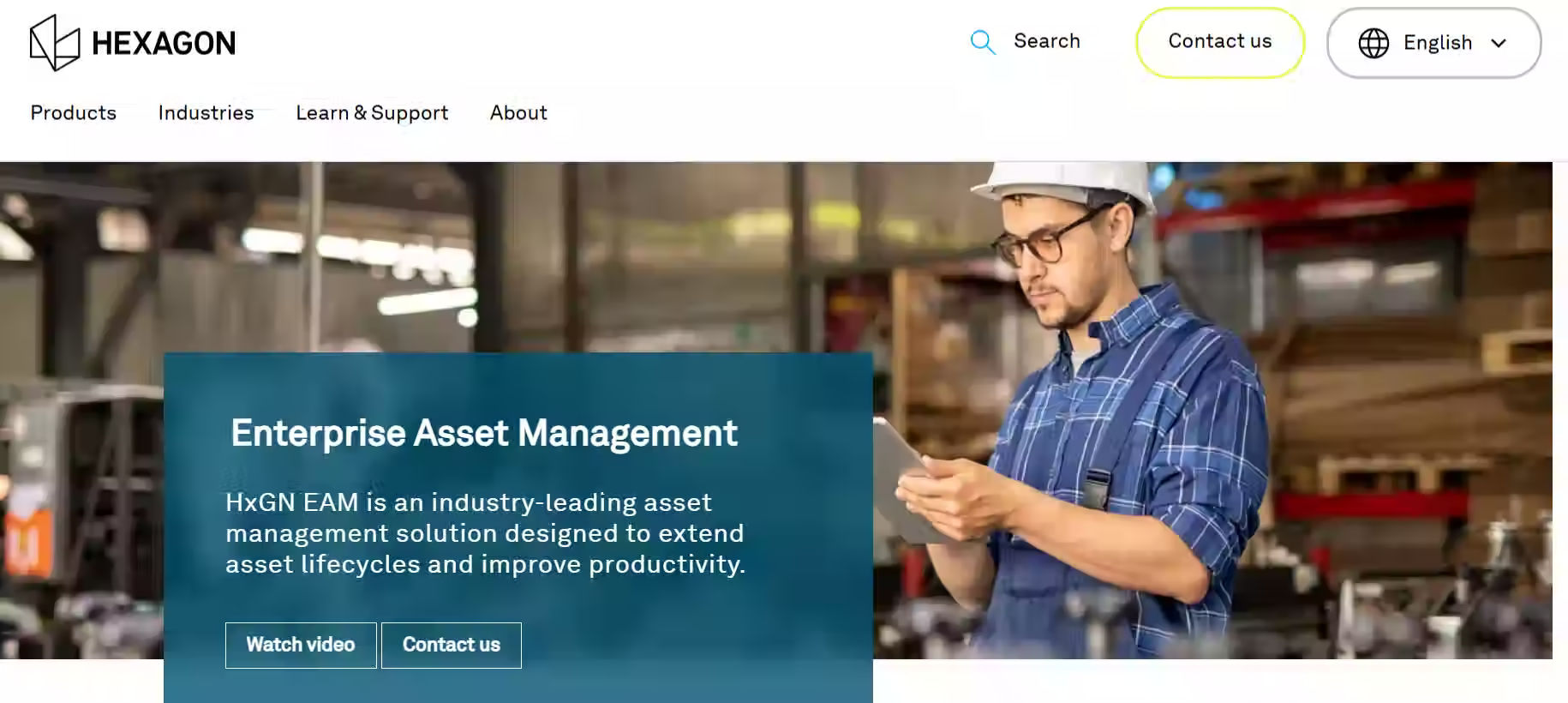Click the Search label in header
This screenshot has width=1568, height=703.
tap(1047, 41)
